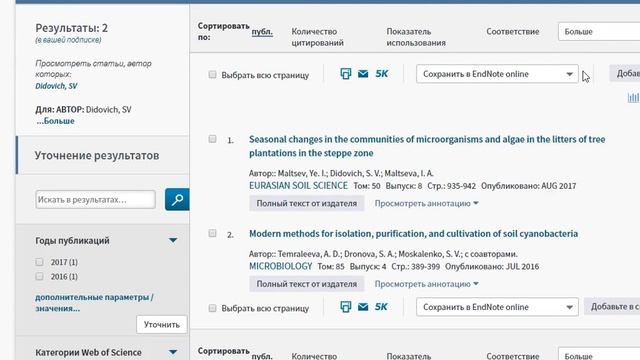Screen dimensions: 640x360
Task: Click the top email envelope icon
Action: pos(363,74)
